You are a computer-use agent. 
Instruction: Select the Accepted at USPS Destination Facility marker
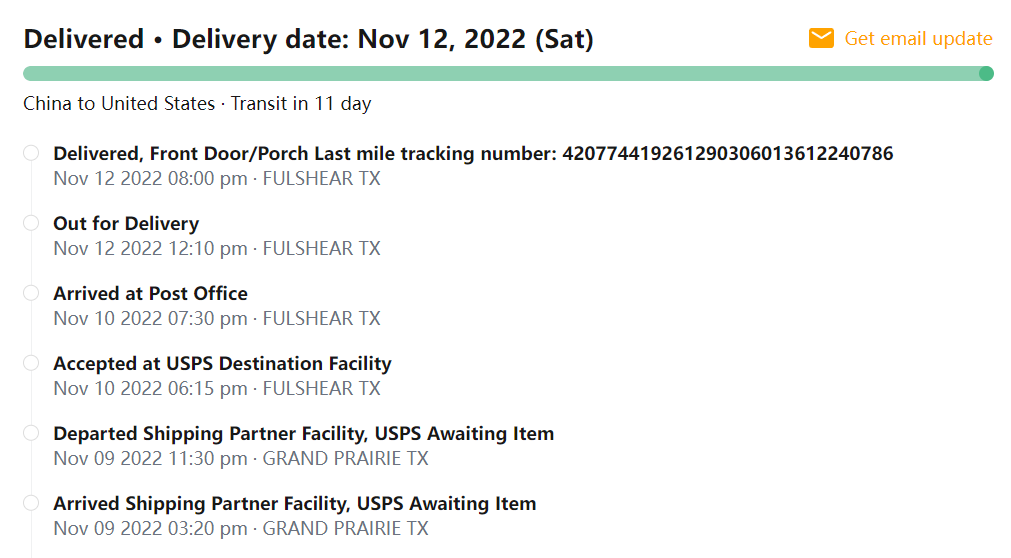(31, 363)
